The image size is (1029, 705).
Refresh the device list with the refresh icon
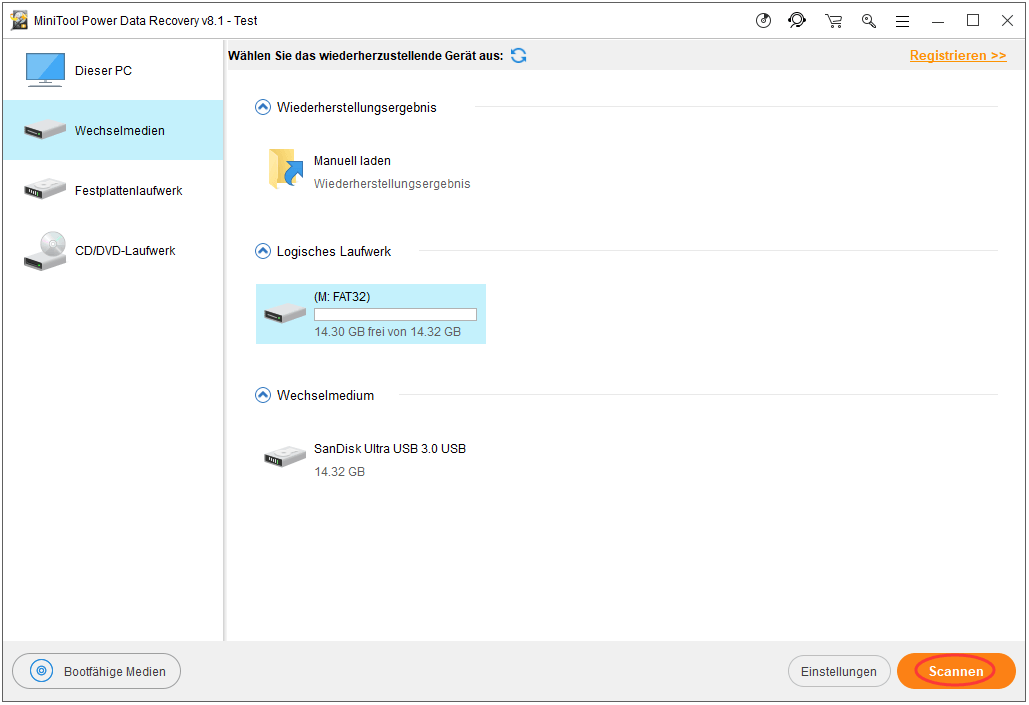[518, 56]
